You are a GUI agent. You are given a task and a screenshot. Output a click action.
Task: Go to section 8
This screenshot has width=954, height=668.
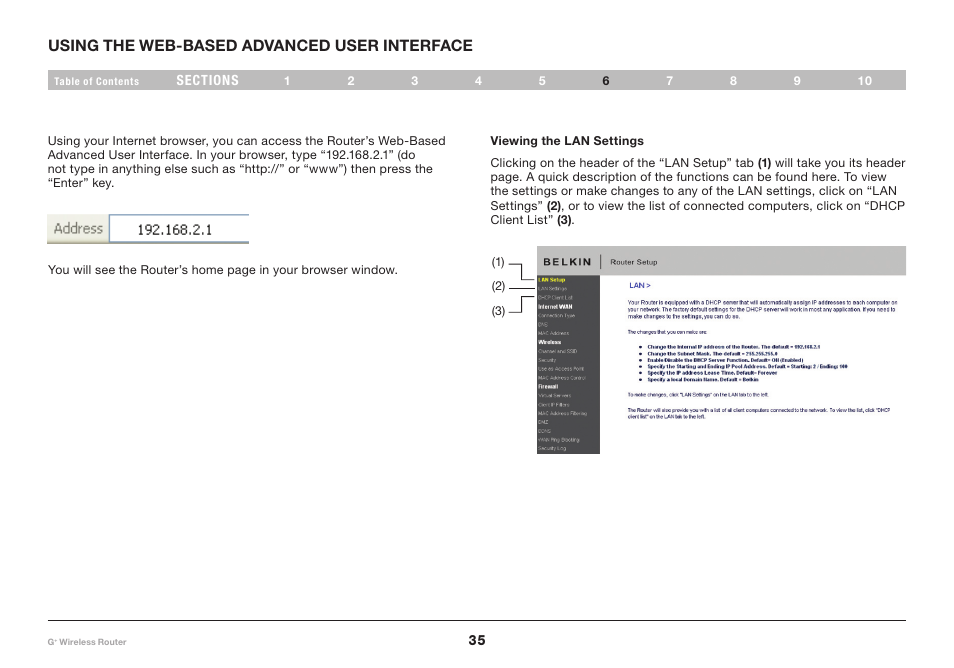[733, 81]
